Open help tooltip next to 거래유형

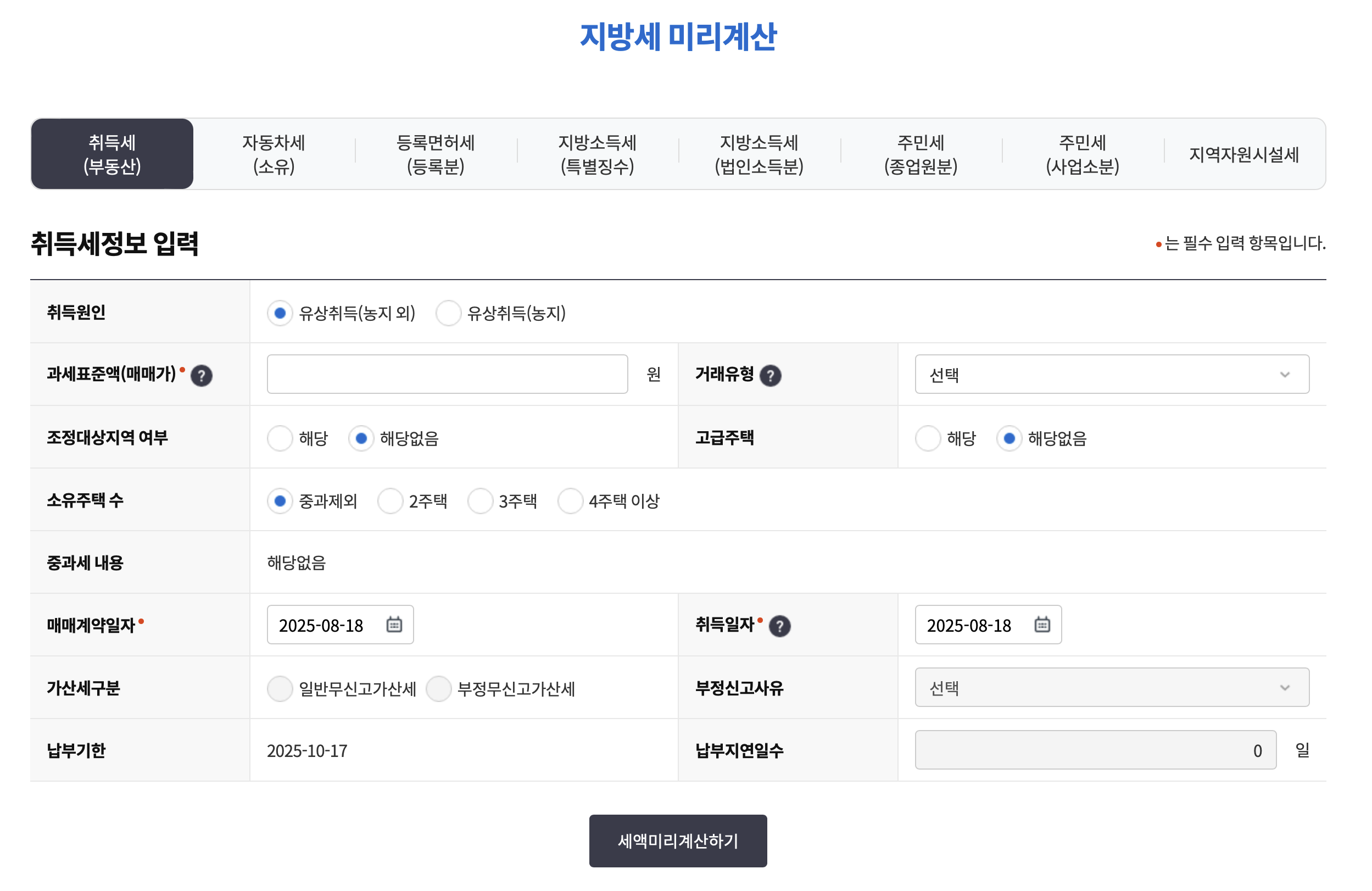[x=771, y=374]
